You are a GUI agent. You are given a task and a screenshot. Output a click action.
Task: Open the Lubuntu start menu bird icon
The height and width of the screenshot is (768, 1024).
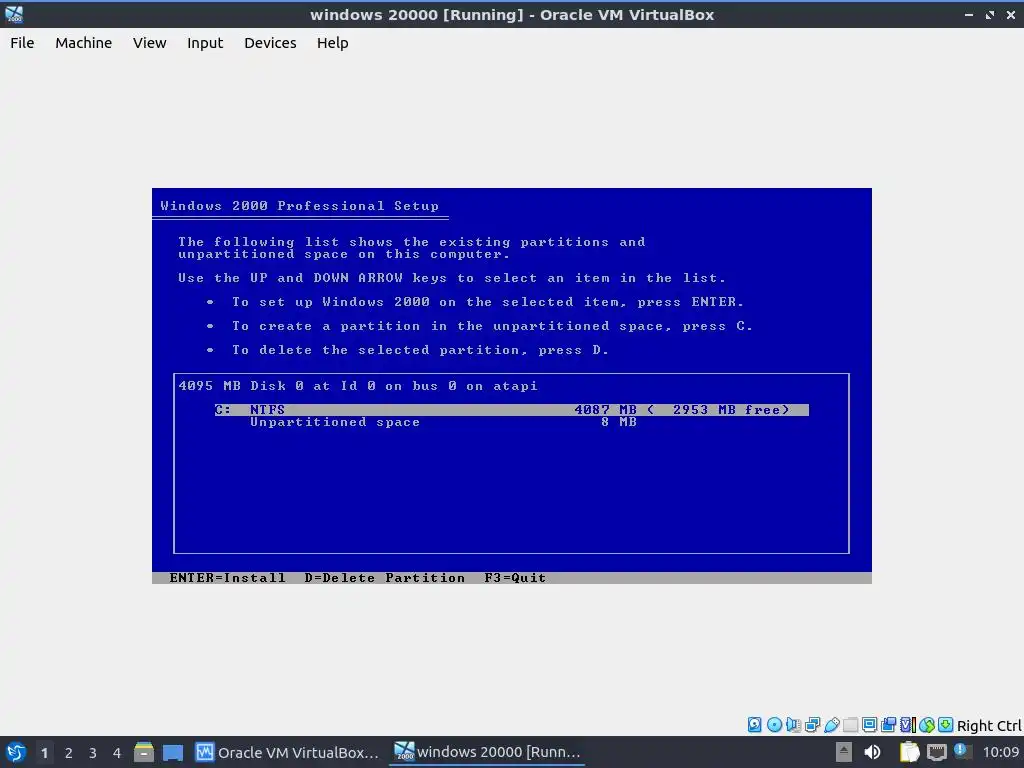(x=16, y=752)
